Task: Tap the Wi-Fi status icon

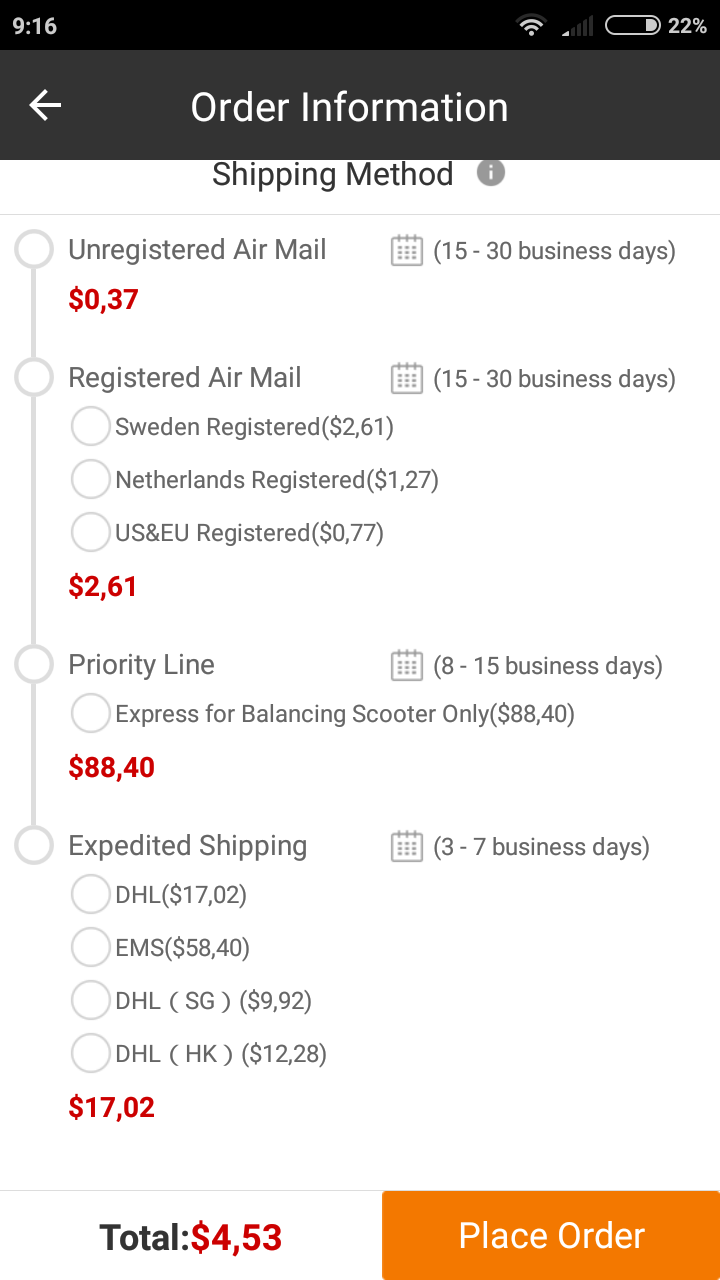Action: [x=531, y=26]
